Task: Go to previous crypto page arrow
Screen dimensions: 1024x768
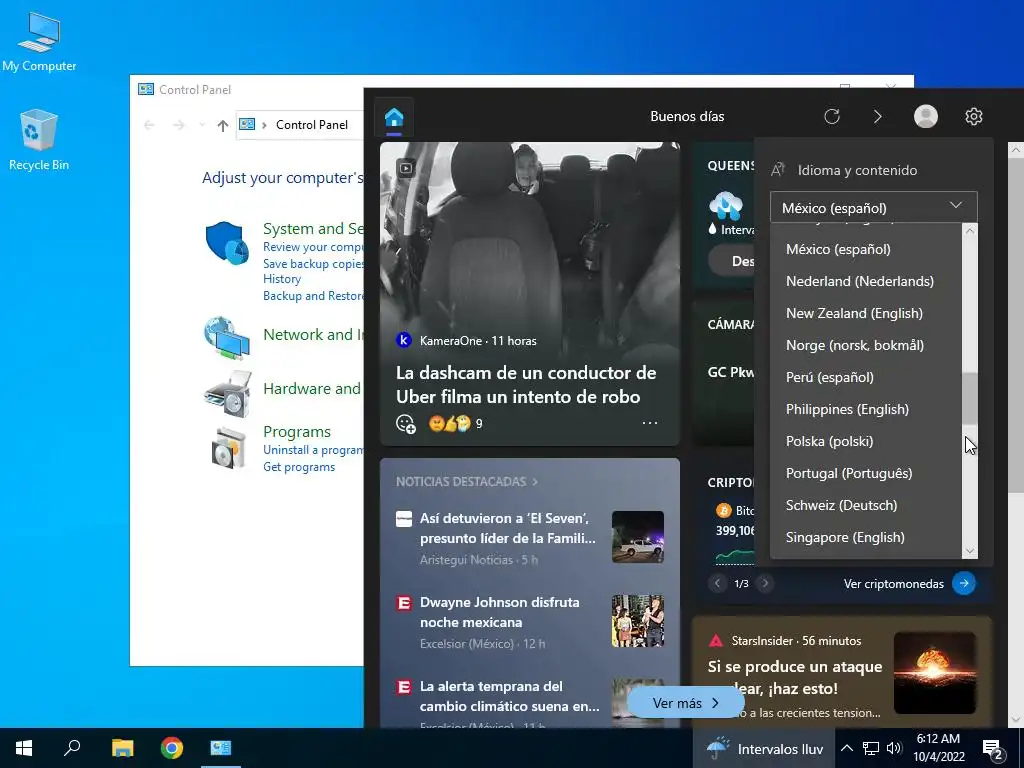Action: [x=717, y=583]
